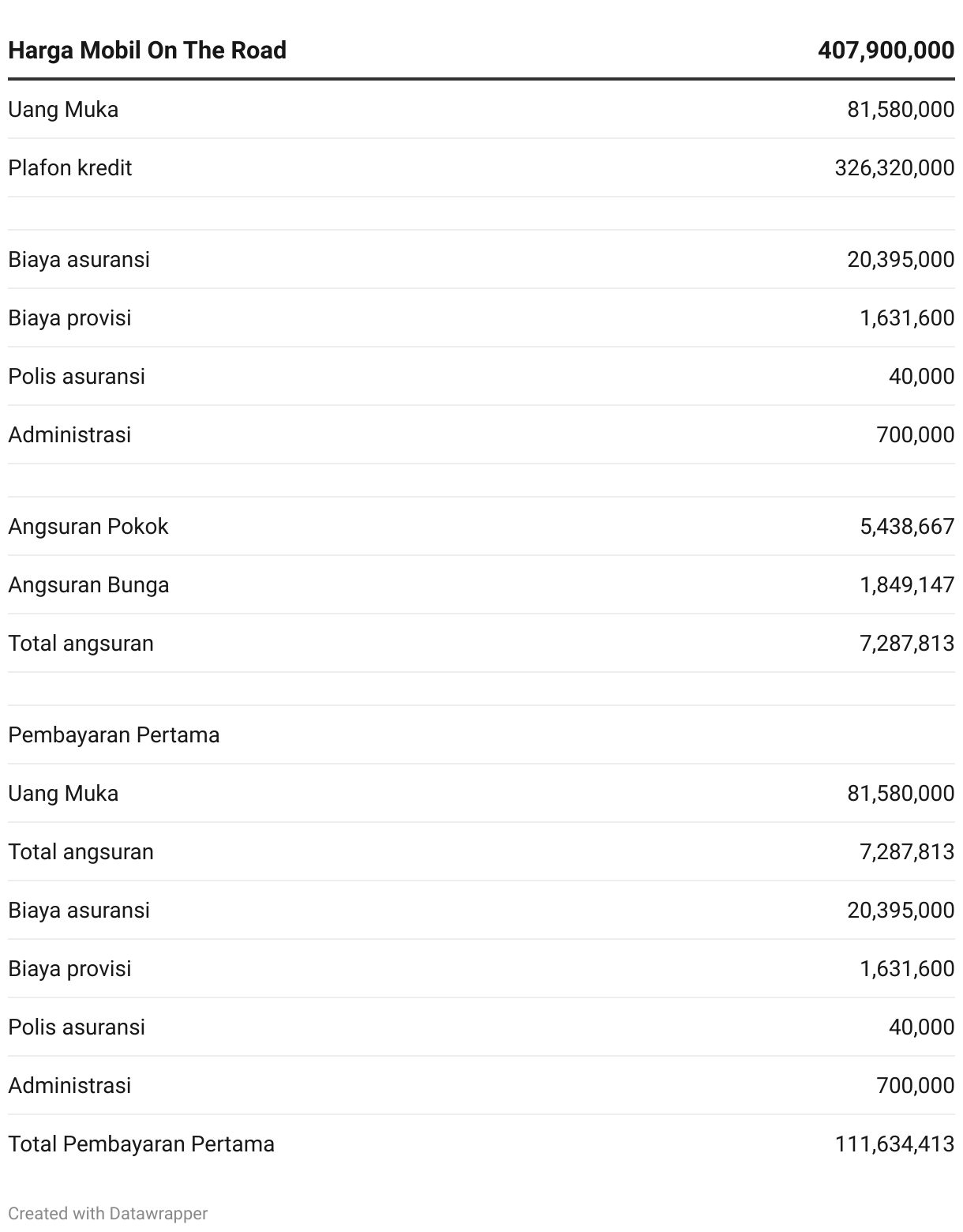Viewport: 963px width, 1232px height.
Task: Click the Harga Mobil On The Road header
Action: 147,51
